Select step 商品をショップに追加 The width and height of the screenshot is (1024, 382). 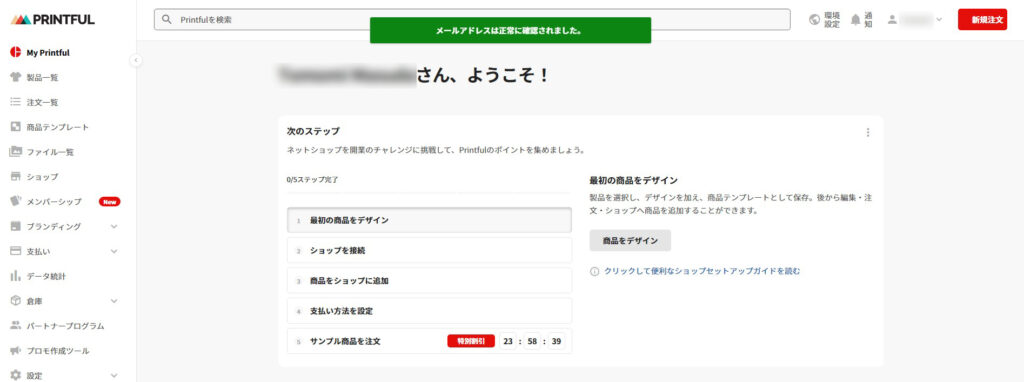[x=429, y=281]
